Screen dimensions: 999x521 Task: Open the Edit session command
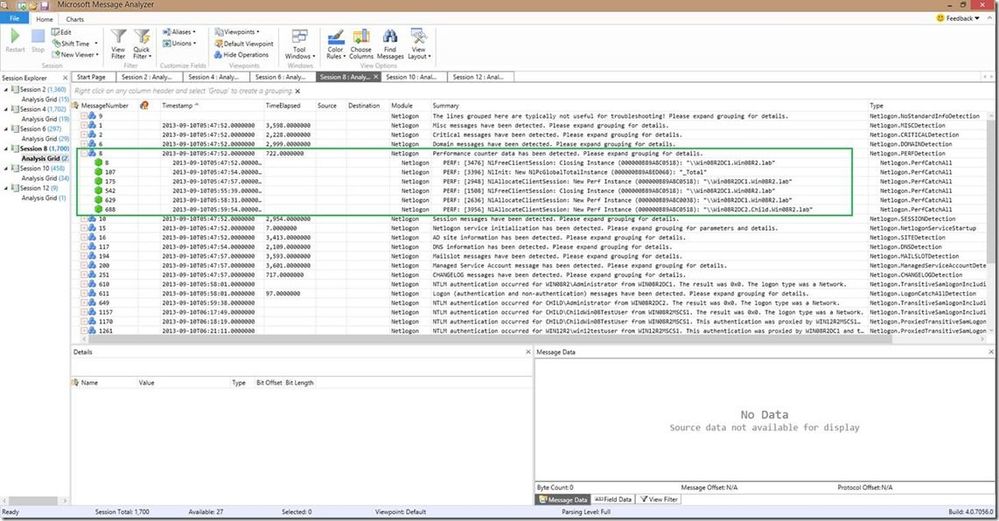tap(62, 32)
